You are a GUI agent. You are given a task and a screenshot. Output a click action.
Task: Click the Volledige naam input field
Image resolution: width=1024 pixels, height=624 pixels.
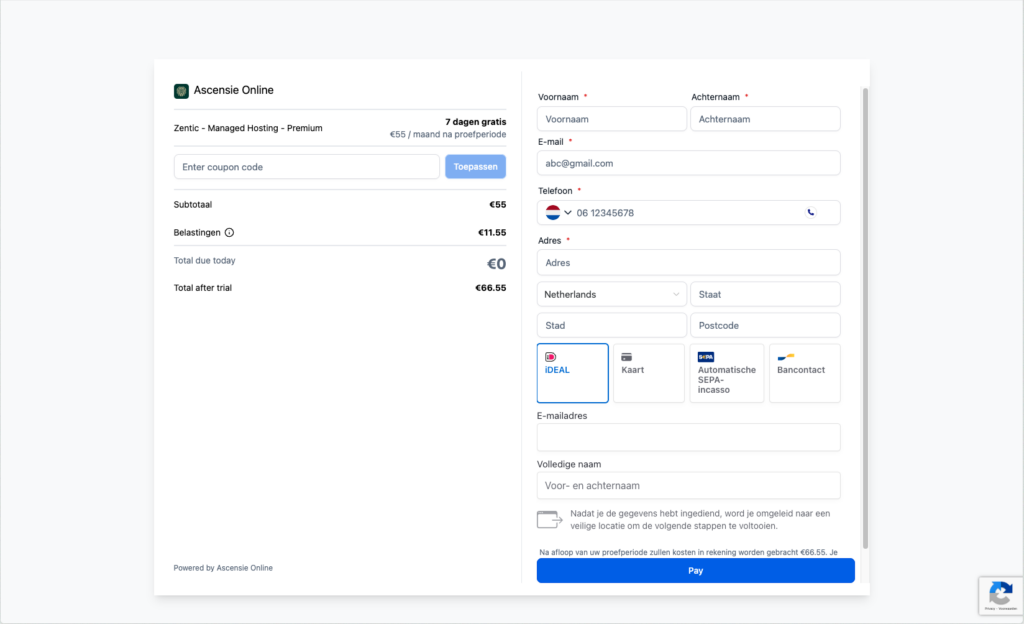[x=688, y=486]
